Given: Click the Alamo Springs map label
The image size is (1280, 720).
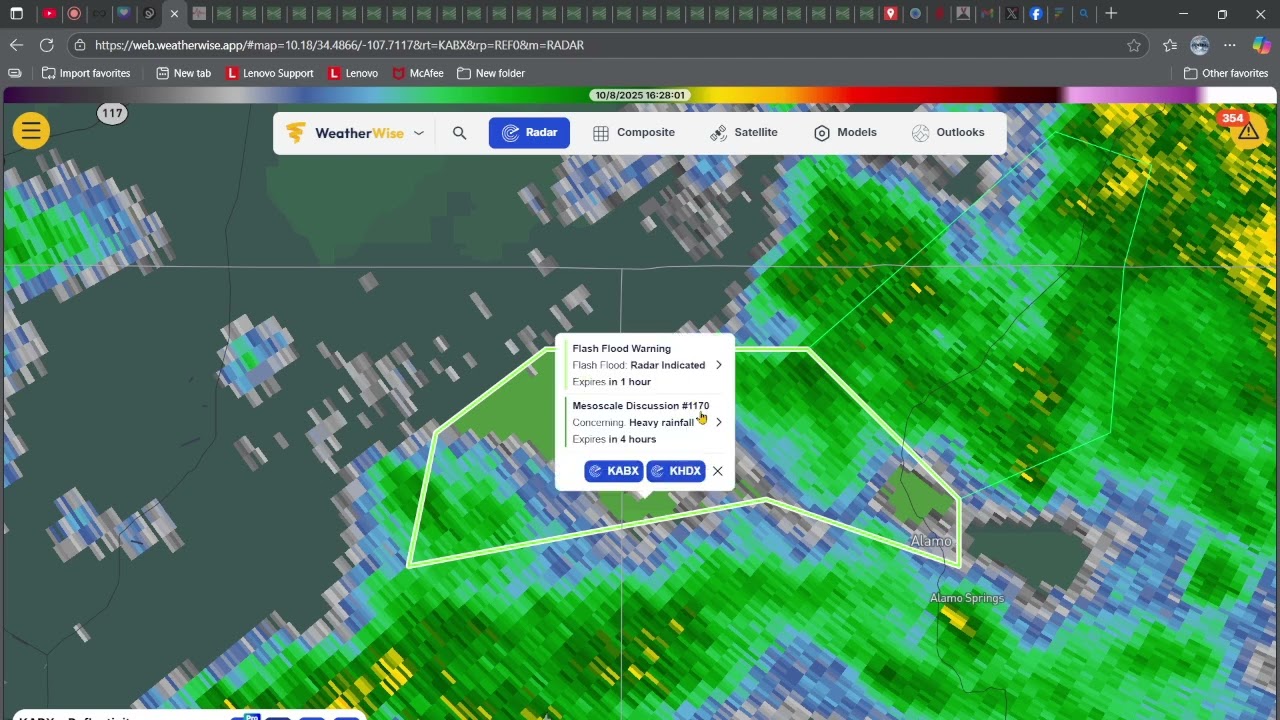Looking at the screenshot, I should pyautogui.click(x=967, y=598).
